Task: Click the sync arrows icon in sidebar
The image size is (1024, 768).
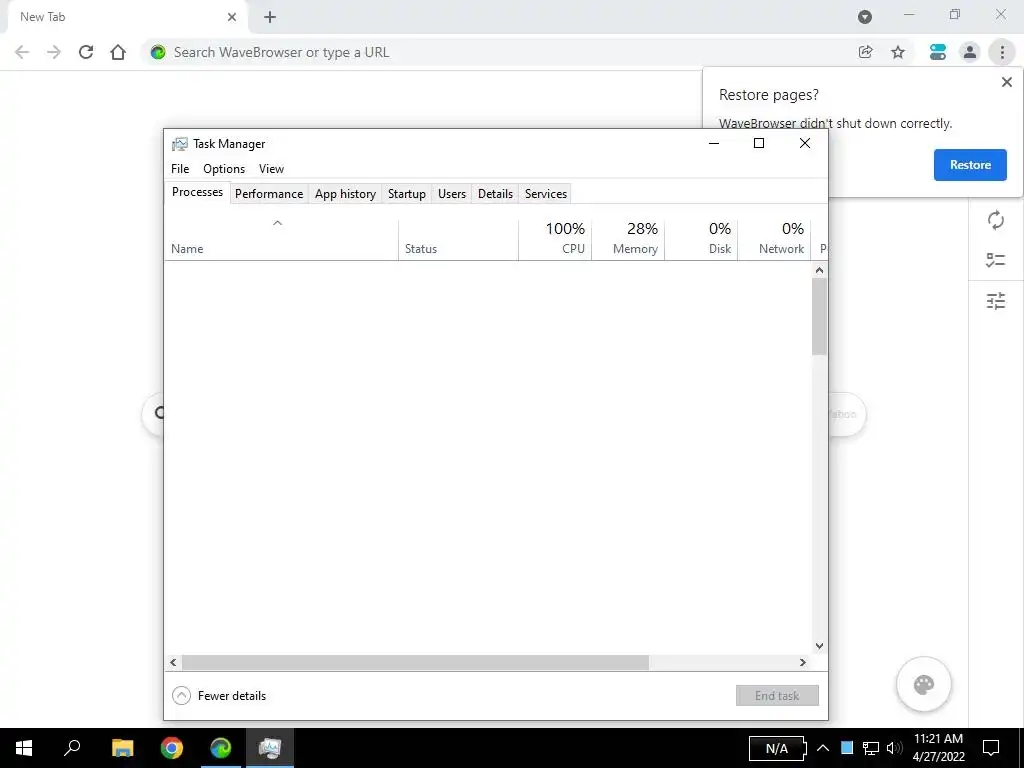Action: (x=995, y=220)
